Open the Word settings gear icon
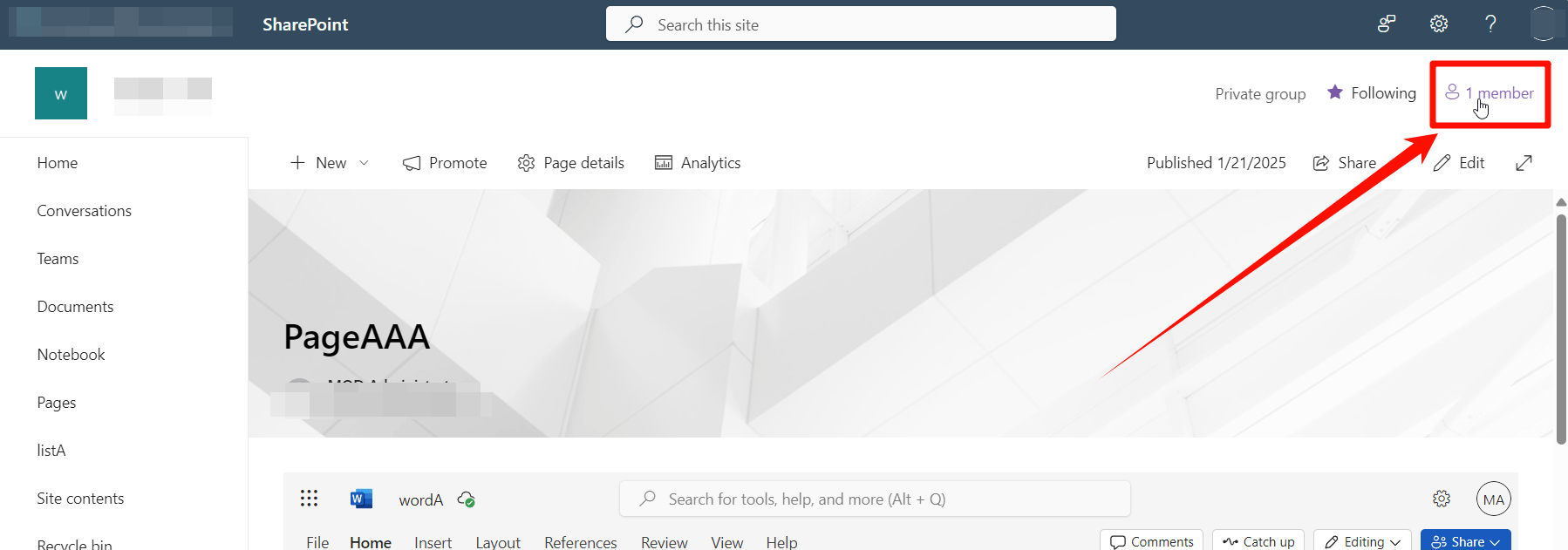 [1442, 499]
